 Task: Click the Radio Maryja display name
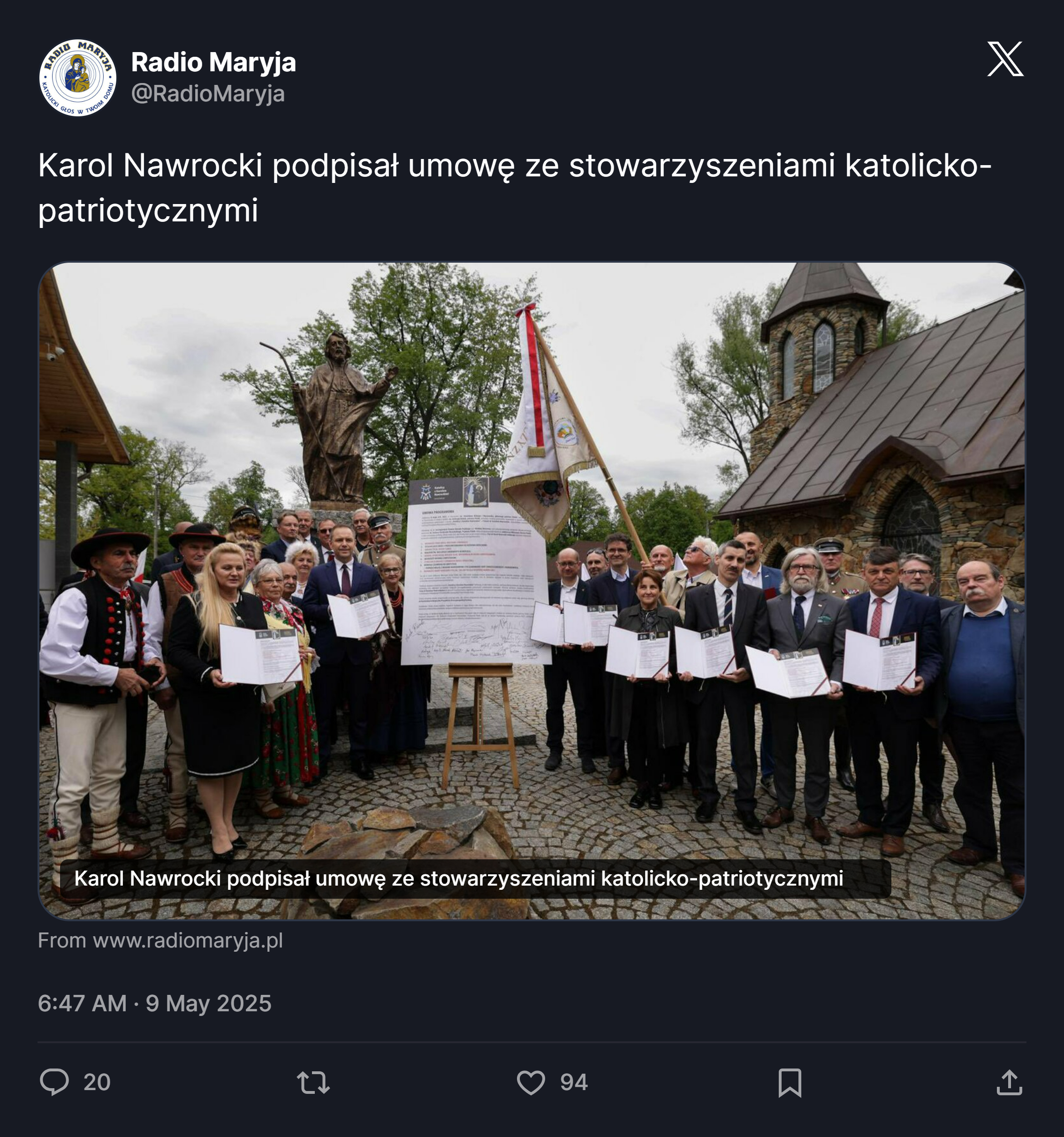[x=213, y=62]
